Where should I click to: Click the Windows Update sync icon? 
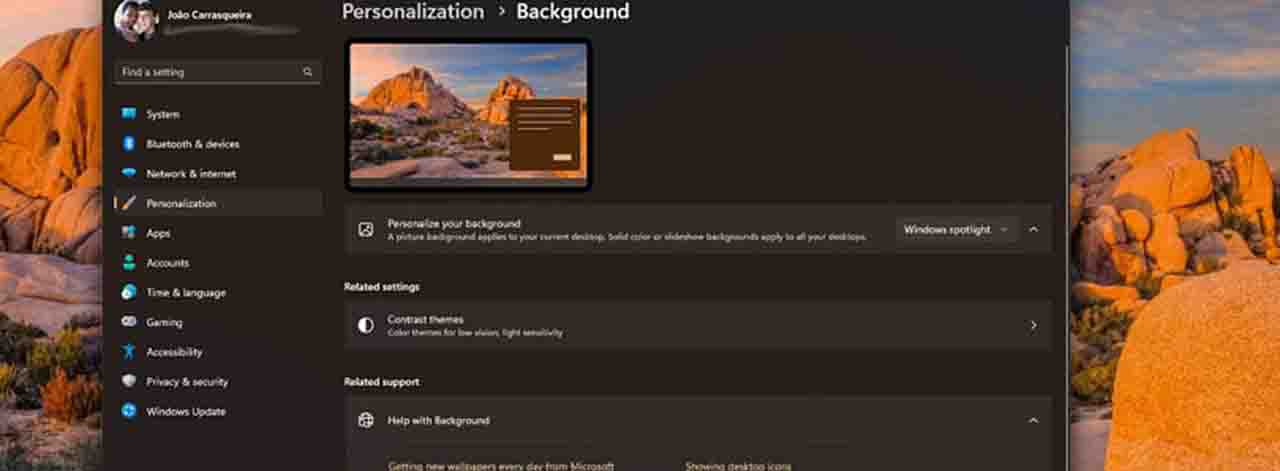(129, 411)
